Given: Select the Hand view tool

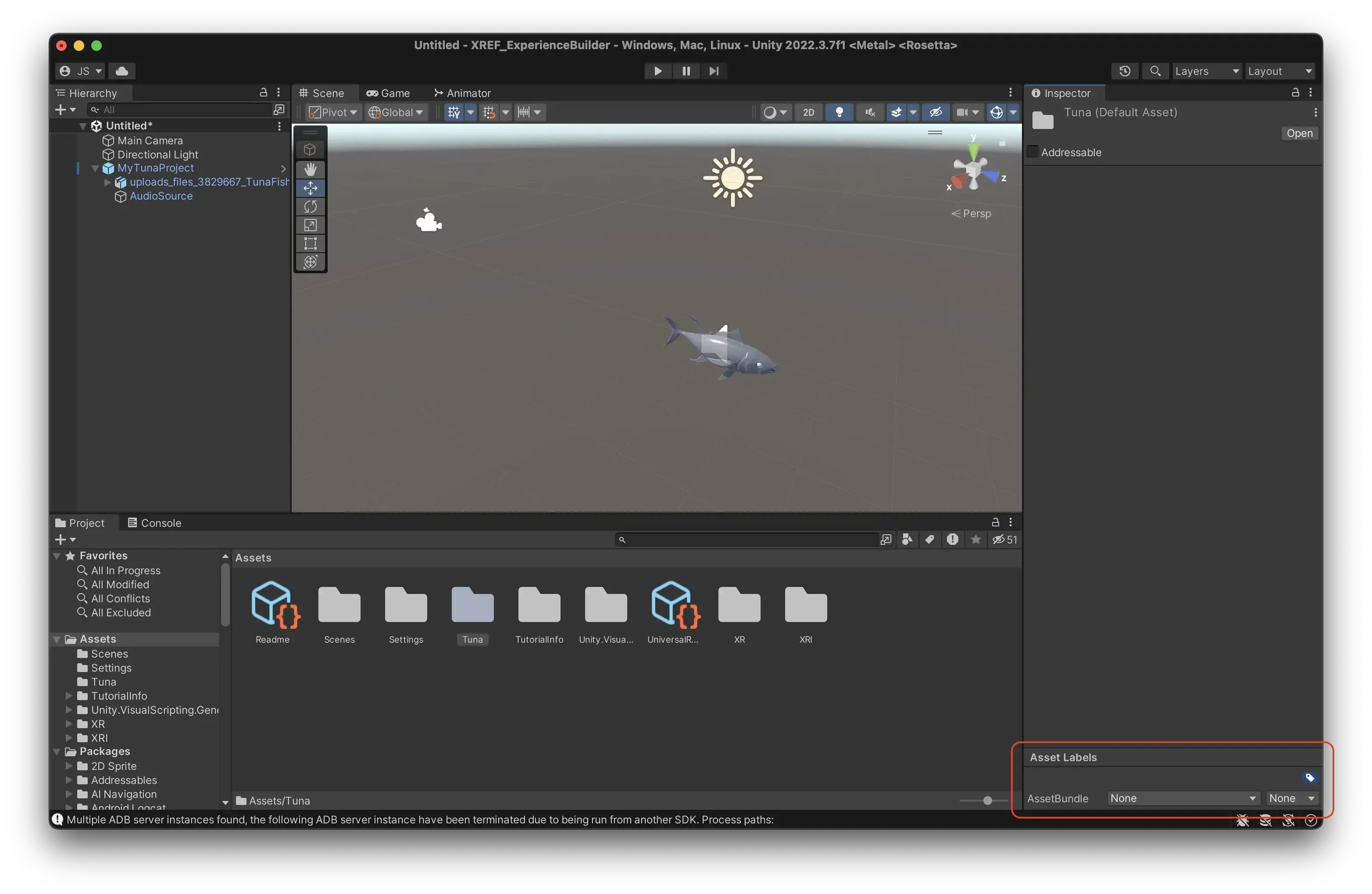Looking at the screenshot, I should (x=310, y=169).
